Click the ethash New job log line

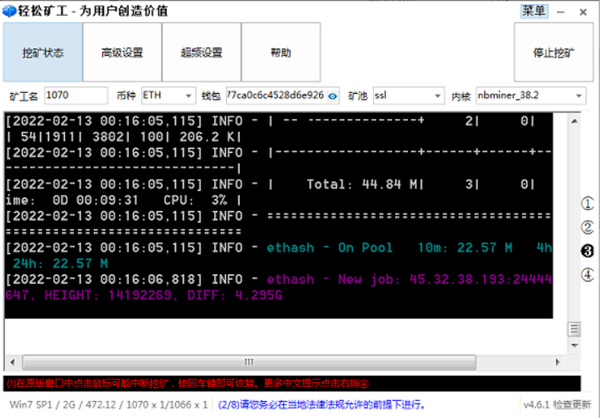pyautogui.click(x=279, y=279)
